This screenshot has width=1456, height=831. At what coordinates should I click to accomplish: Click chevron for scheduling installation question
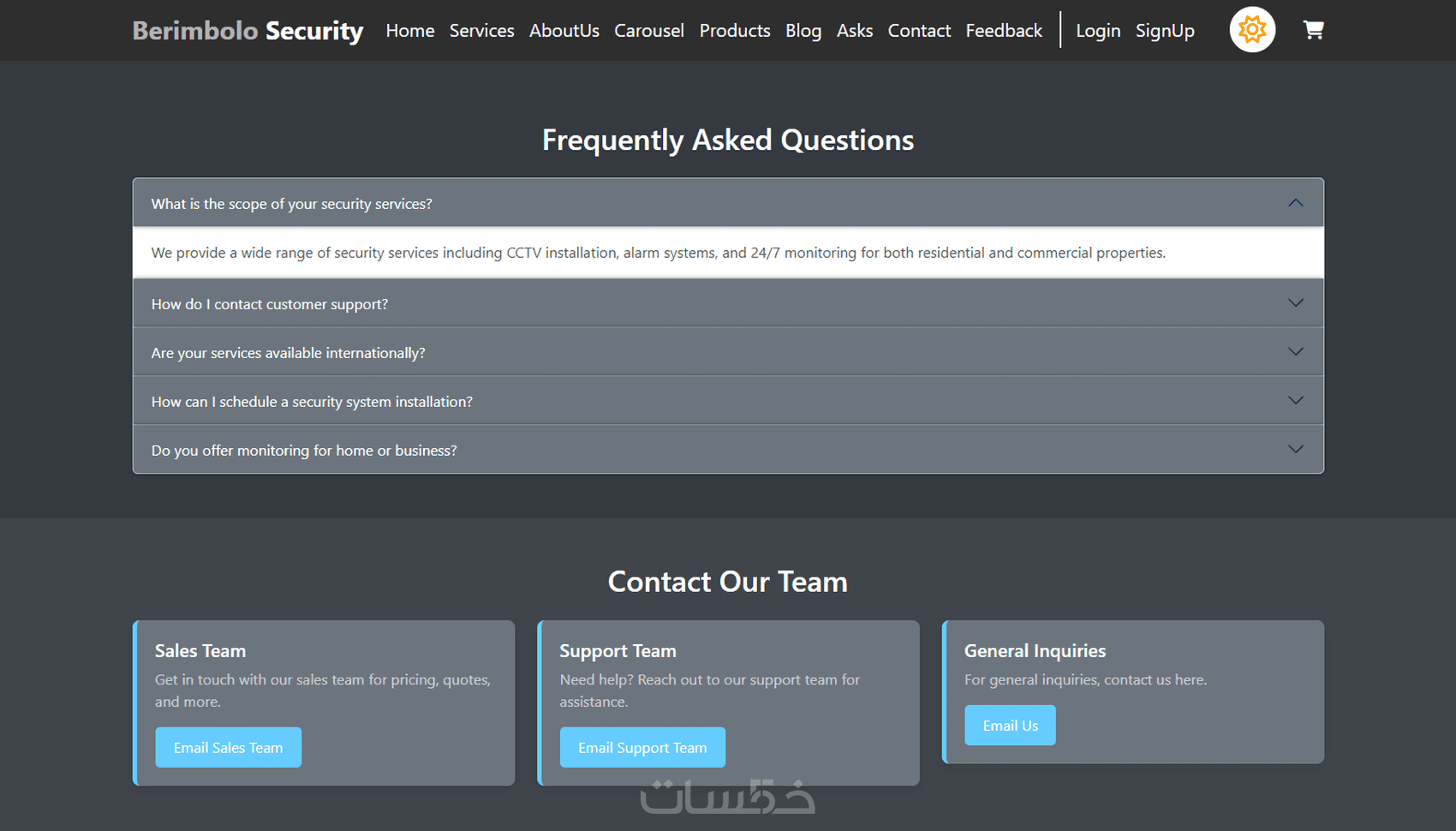[x=1295, y=401]
